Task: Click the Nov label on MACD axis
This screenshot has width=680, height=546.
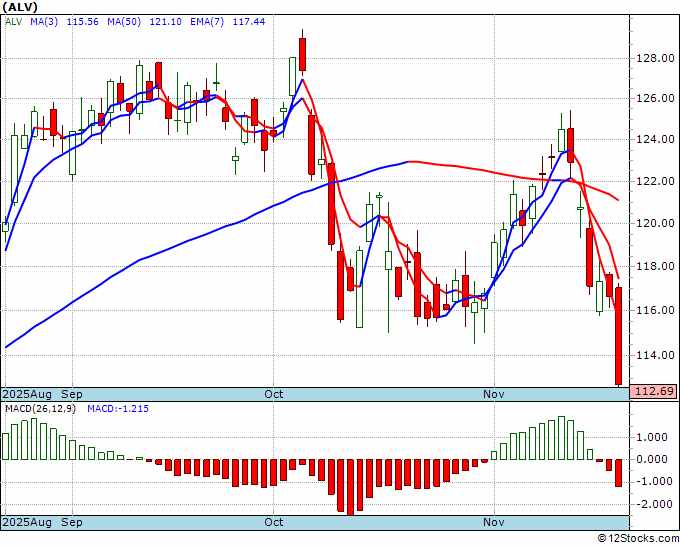Action: [x=494, y=522]
